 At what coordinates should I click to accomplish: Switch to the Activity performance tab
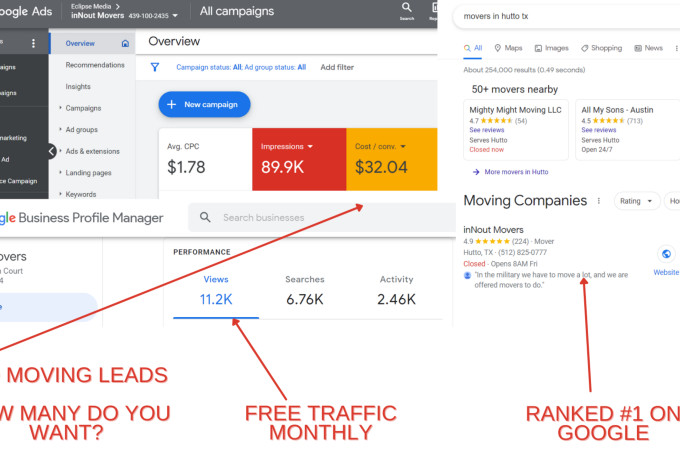pos(396,290)
